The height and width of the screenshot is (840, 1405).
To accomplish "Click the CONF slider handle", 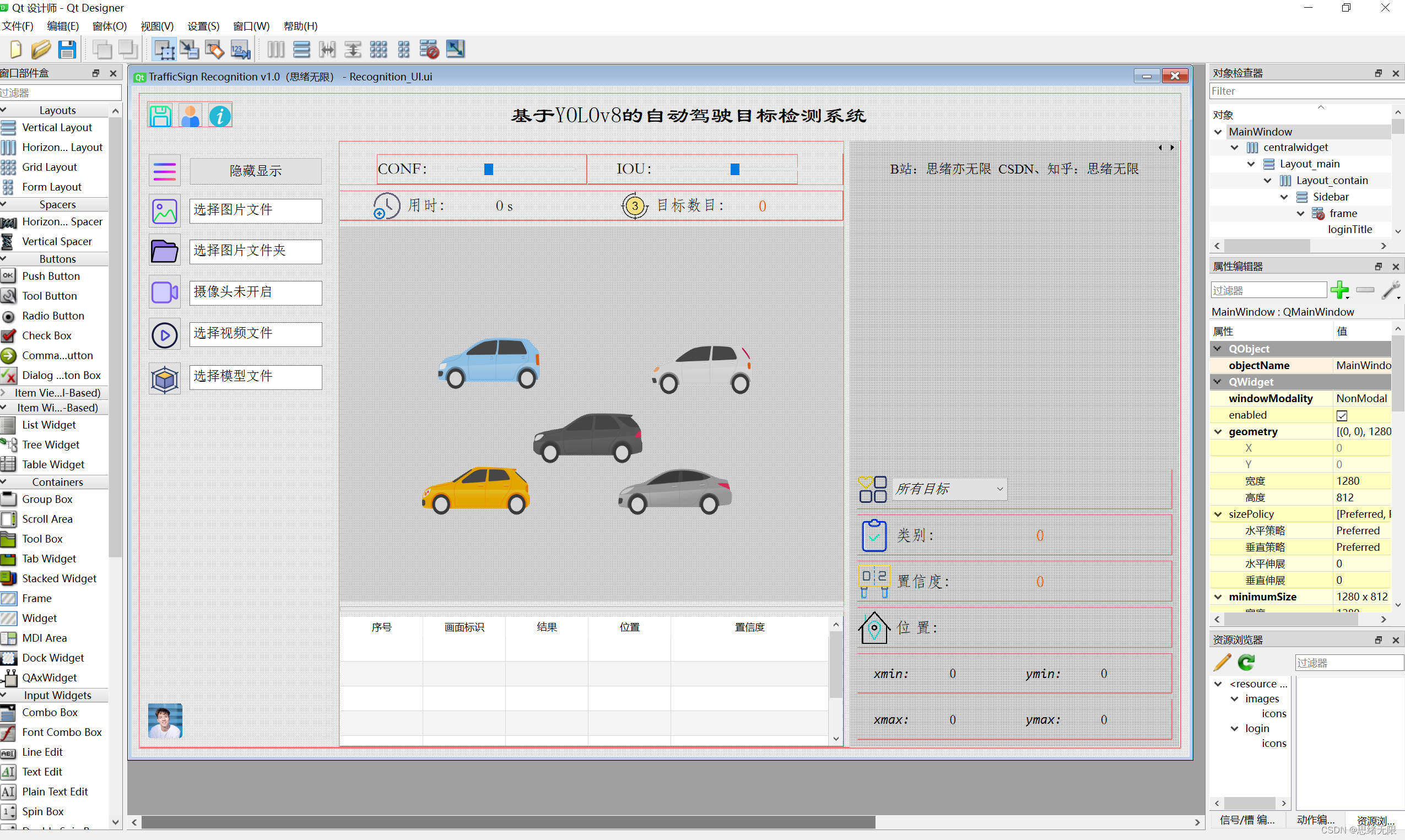I will [x=489, y=169].
